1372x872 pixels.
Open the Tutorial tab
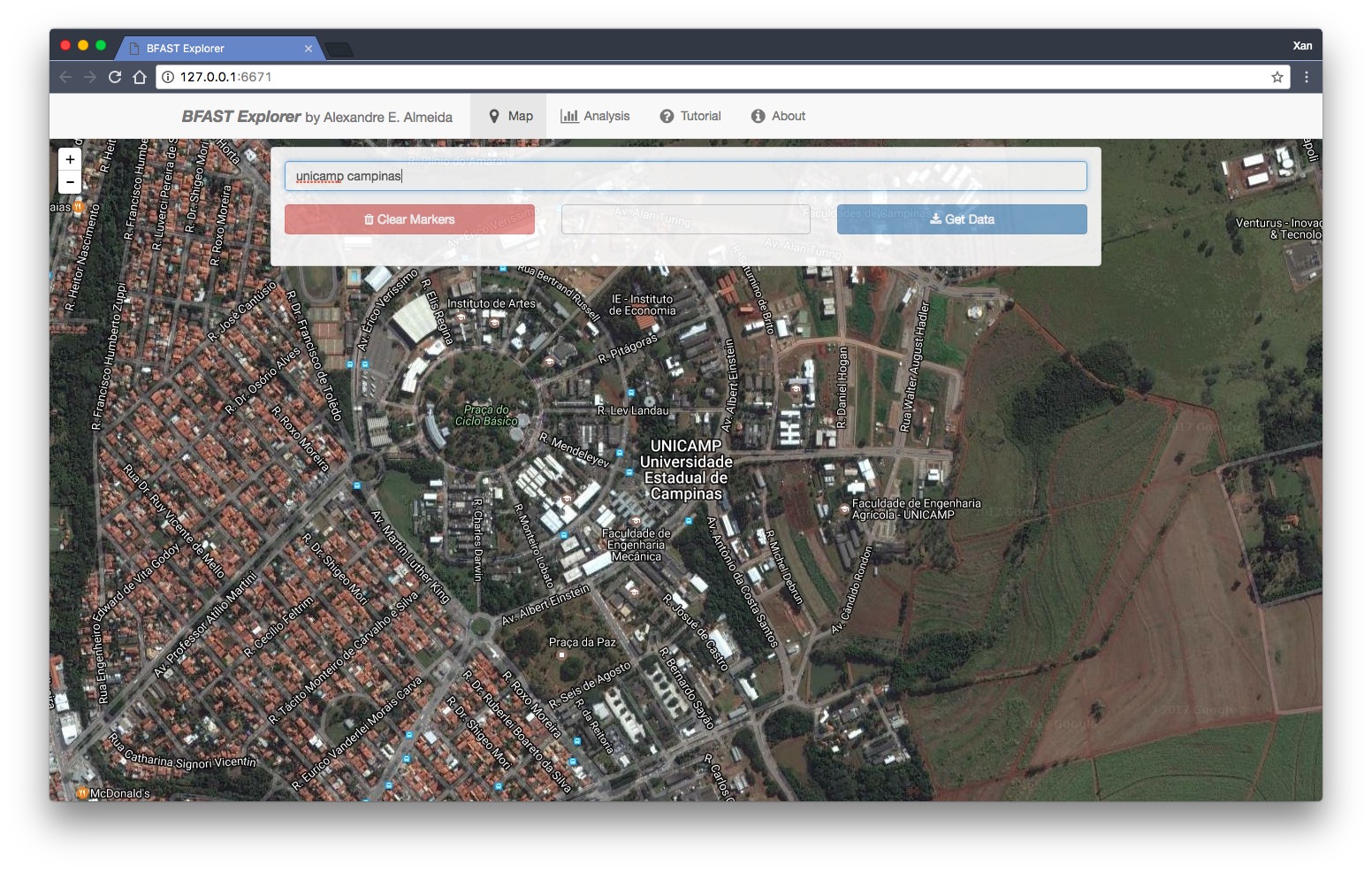click(x=690, y=116)
